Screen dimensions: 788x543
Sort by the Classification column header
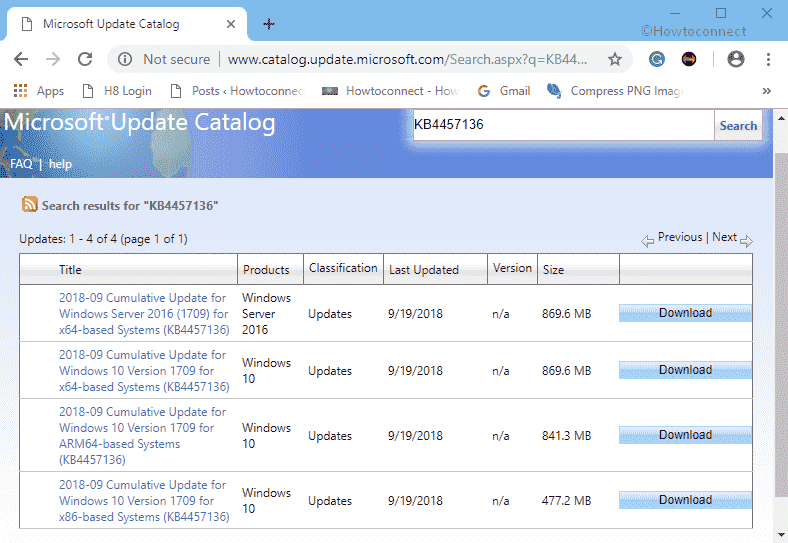343,268
